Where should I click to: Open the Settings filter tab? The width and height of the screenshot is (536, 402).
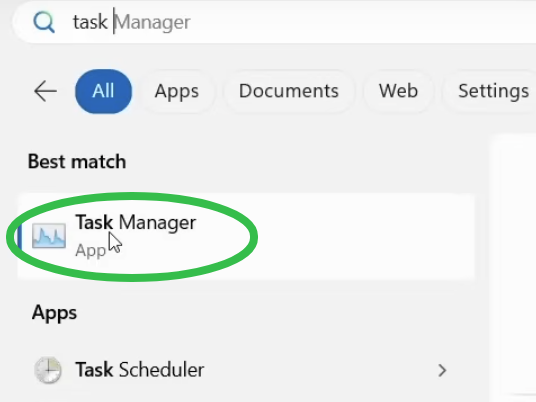(492, 91)
